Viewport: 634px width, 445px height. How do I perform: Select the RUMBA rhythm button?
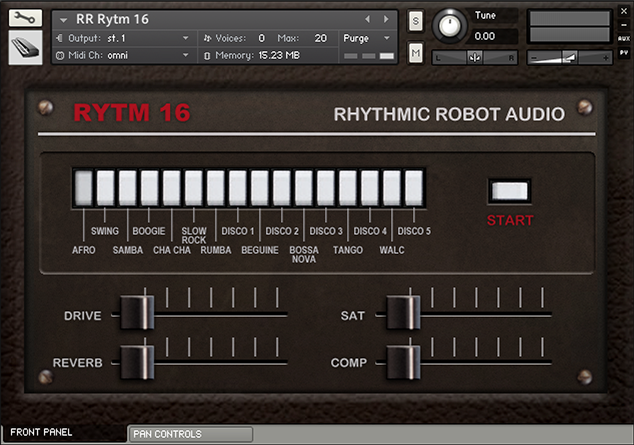(x=216, y=188)
